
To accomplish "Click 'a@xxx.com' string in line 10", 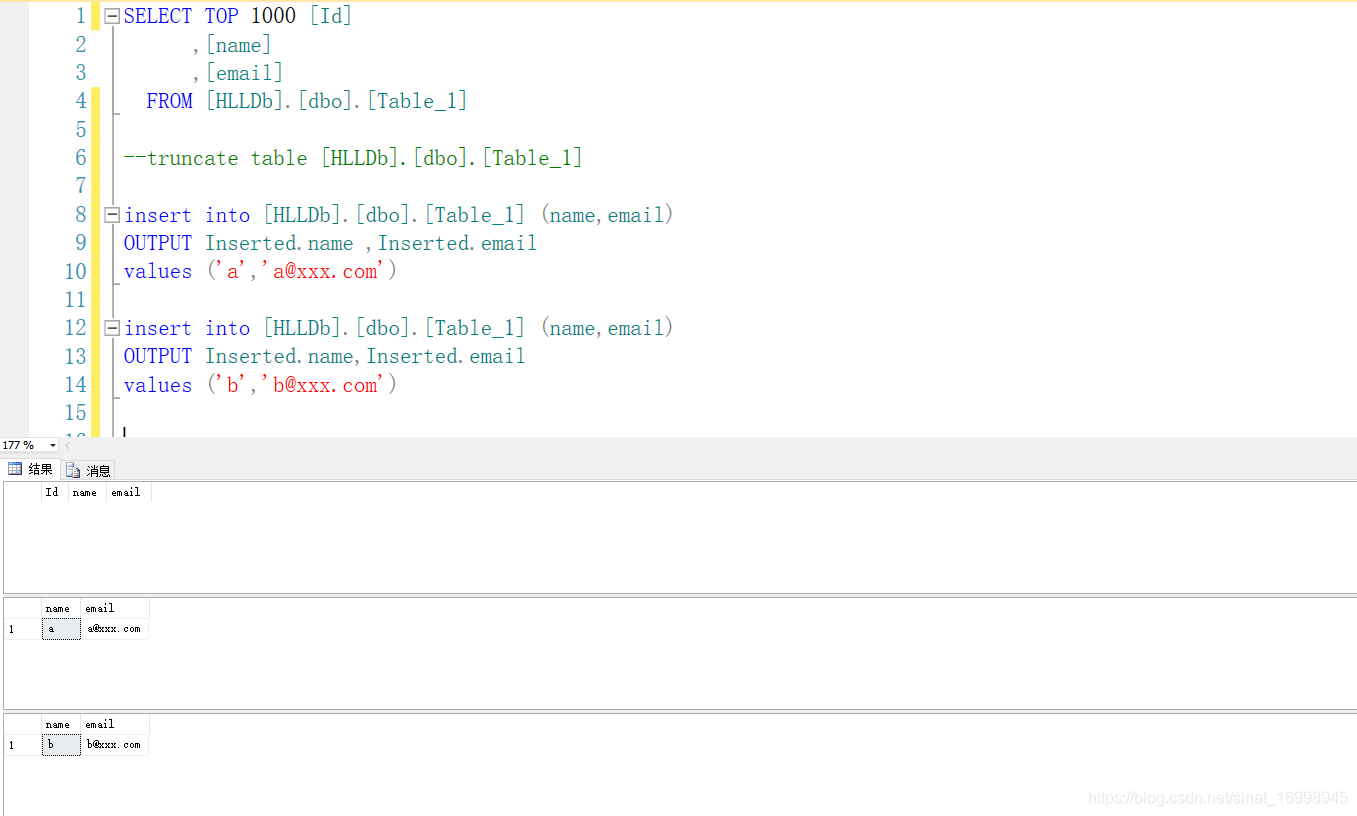I will 325,271.
